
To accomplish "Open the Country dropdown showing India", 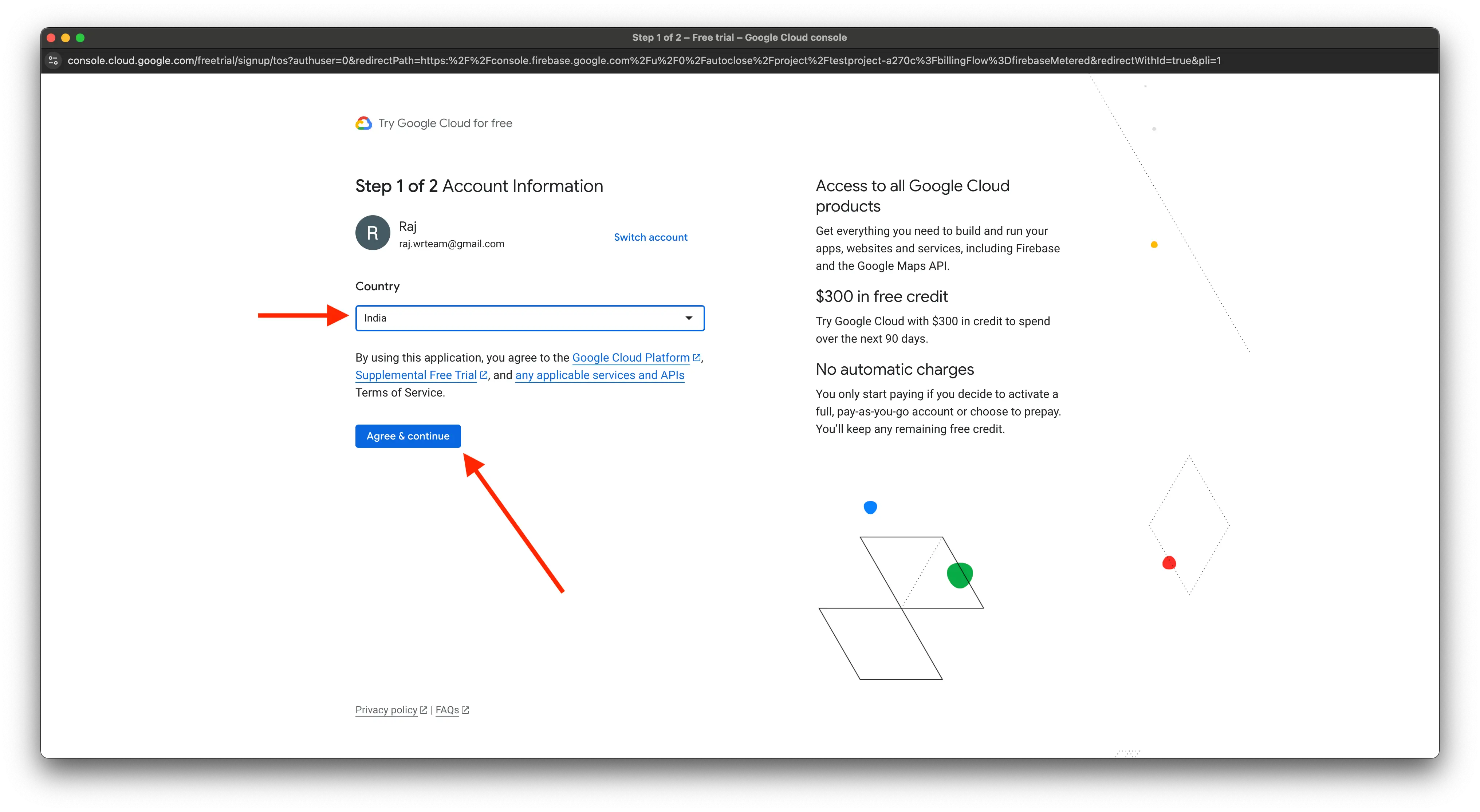I will (530, 318).
